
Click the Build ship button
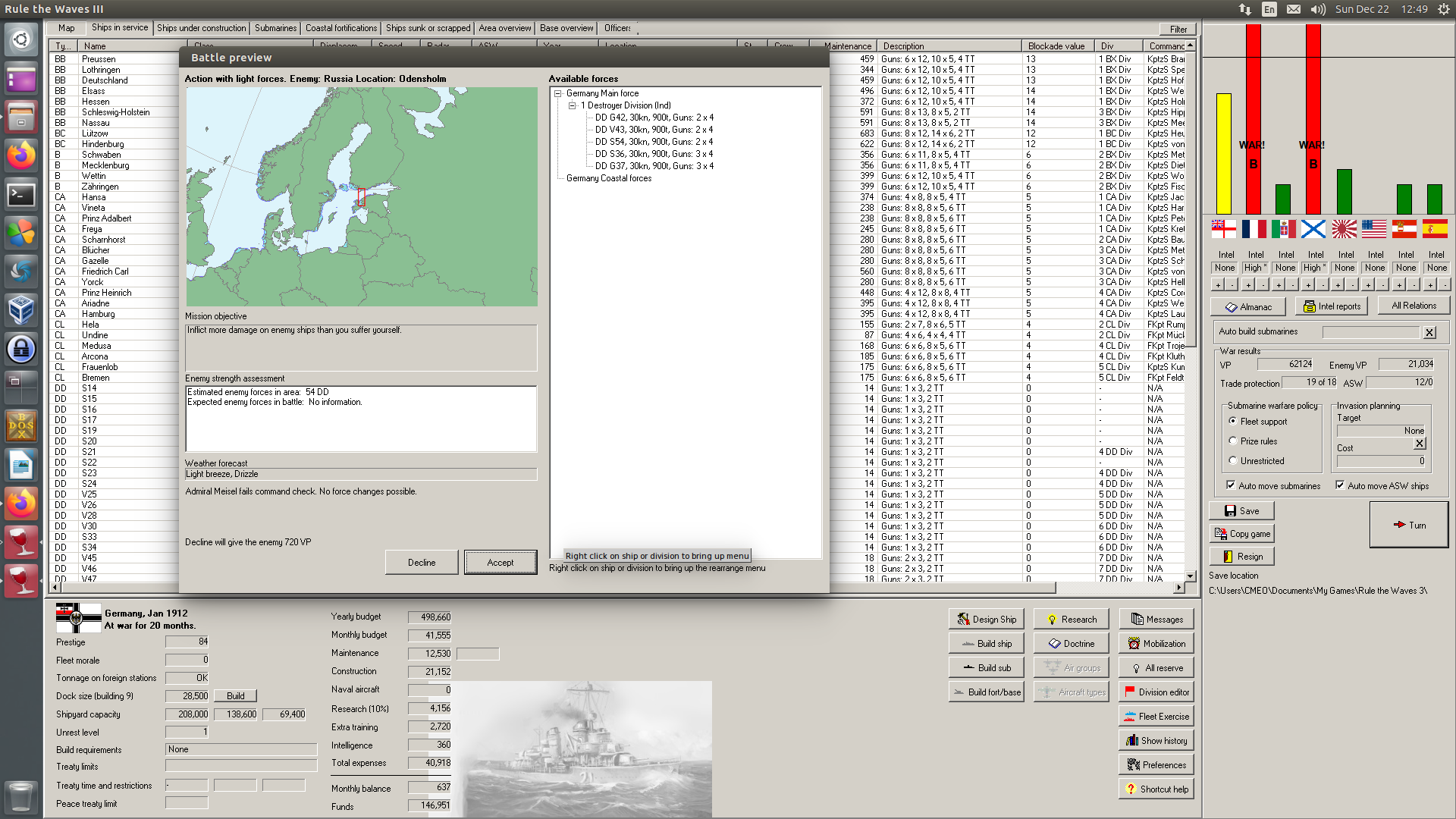coord(986,643)
